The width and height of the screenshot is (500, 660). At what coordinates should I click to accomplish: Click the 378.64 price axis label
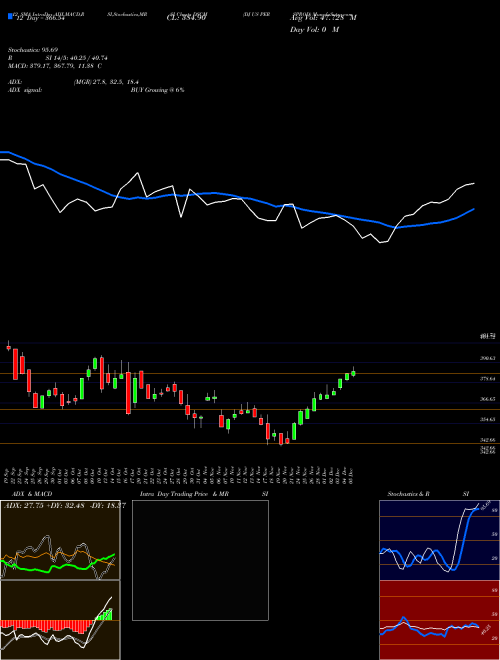(488, 379)
